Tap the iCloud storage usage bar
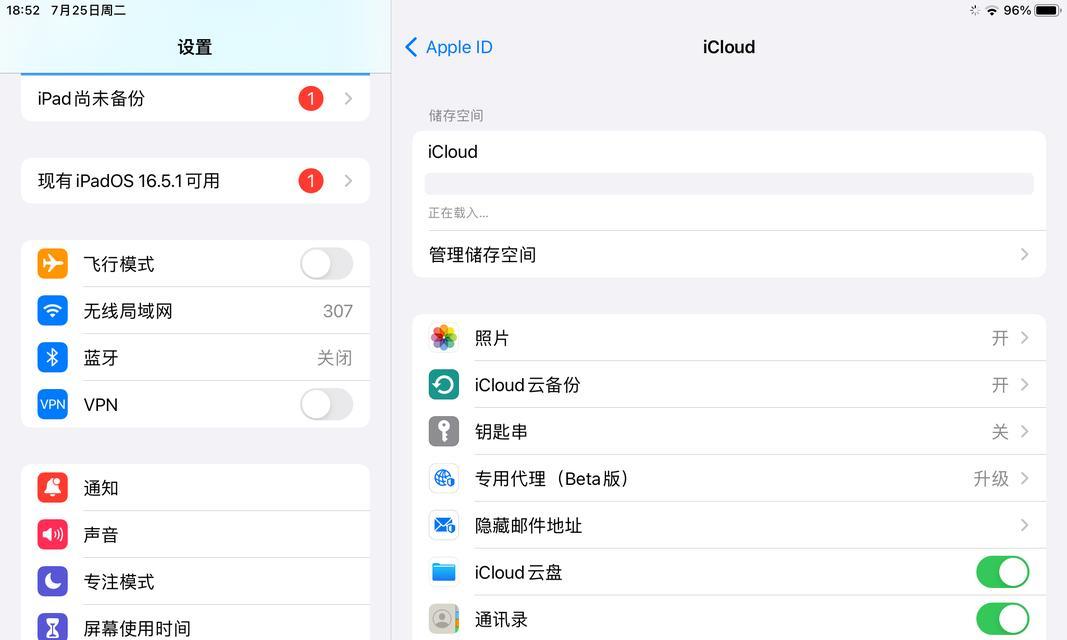Image resolution: width=1067 pixels, height=640 pixels. point(729,184)
